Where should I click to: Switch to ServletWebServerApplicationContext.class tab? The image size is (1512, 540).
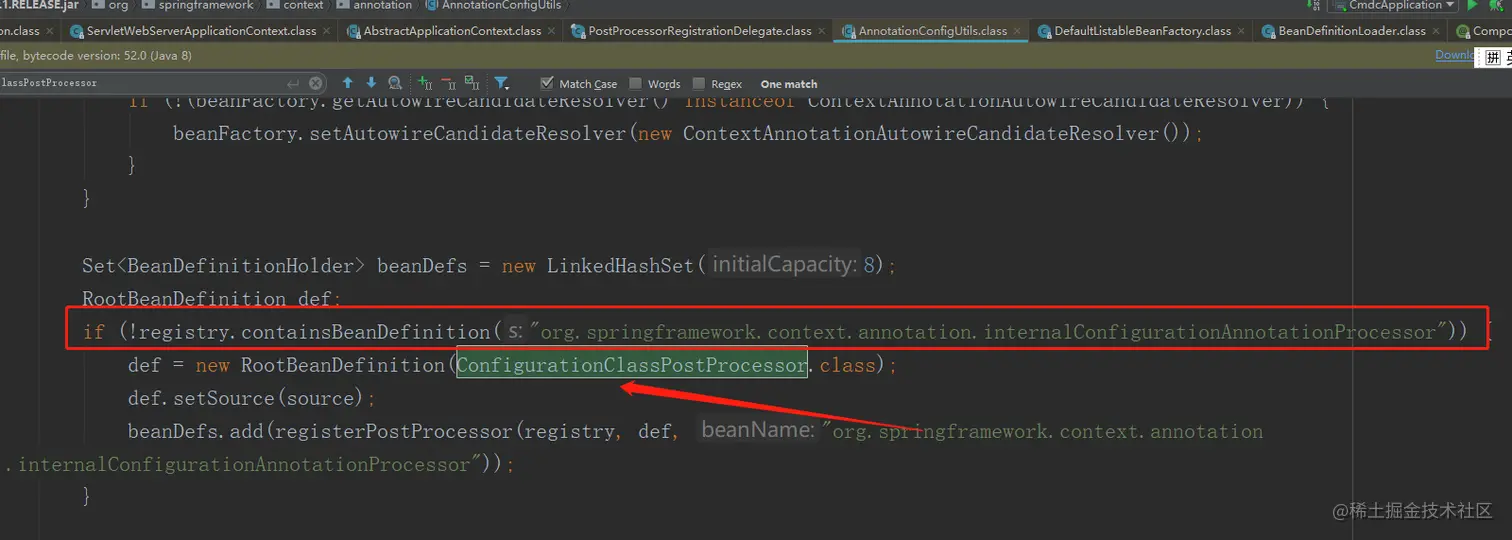(201, 31)
